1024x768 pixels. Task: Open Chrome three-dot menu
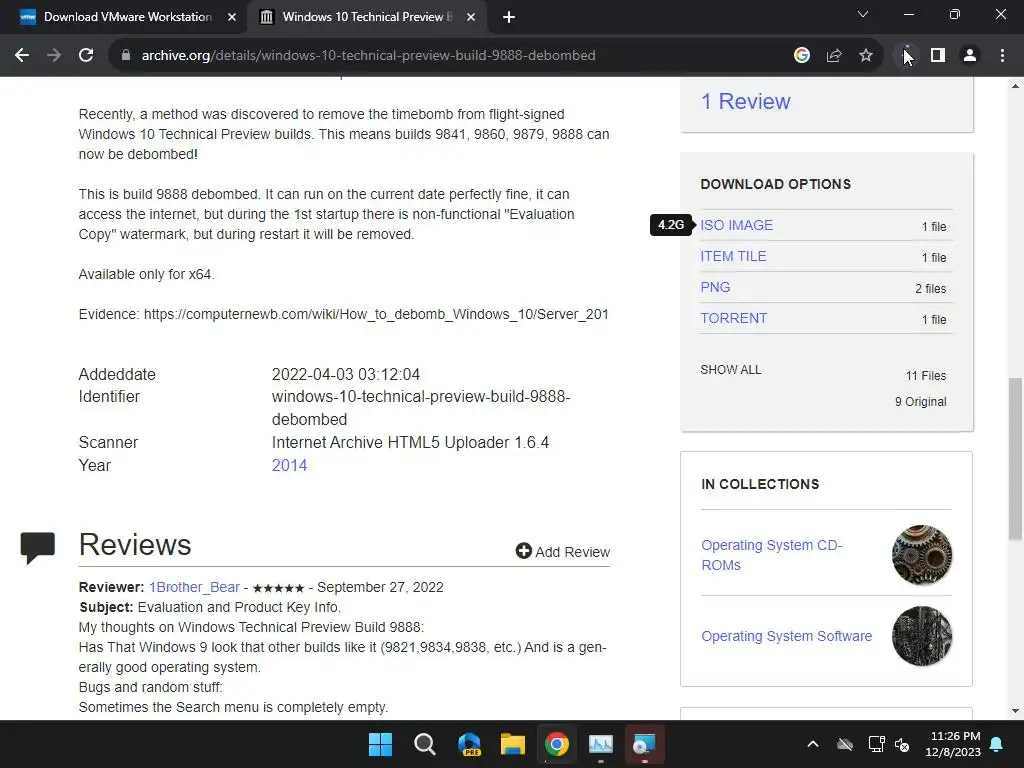coord(1002,56)
